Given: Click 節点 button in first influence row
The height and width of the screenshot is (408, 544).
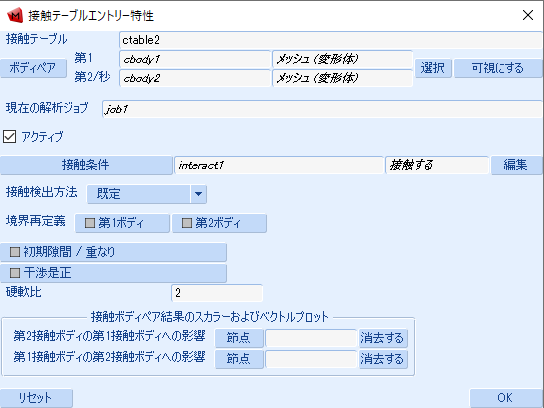Looking at the screenshot, I should pos(239,338).
